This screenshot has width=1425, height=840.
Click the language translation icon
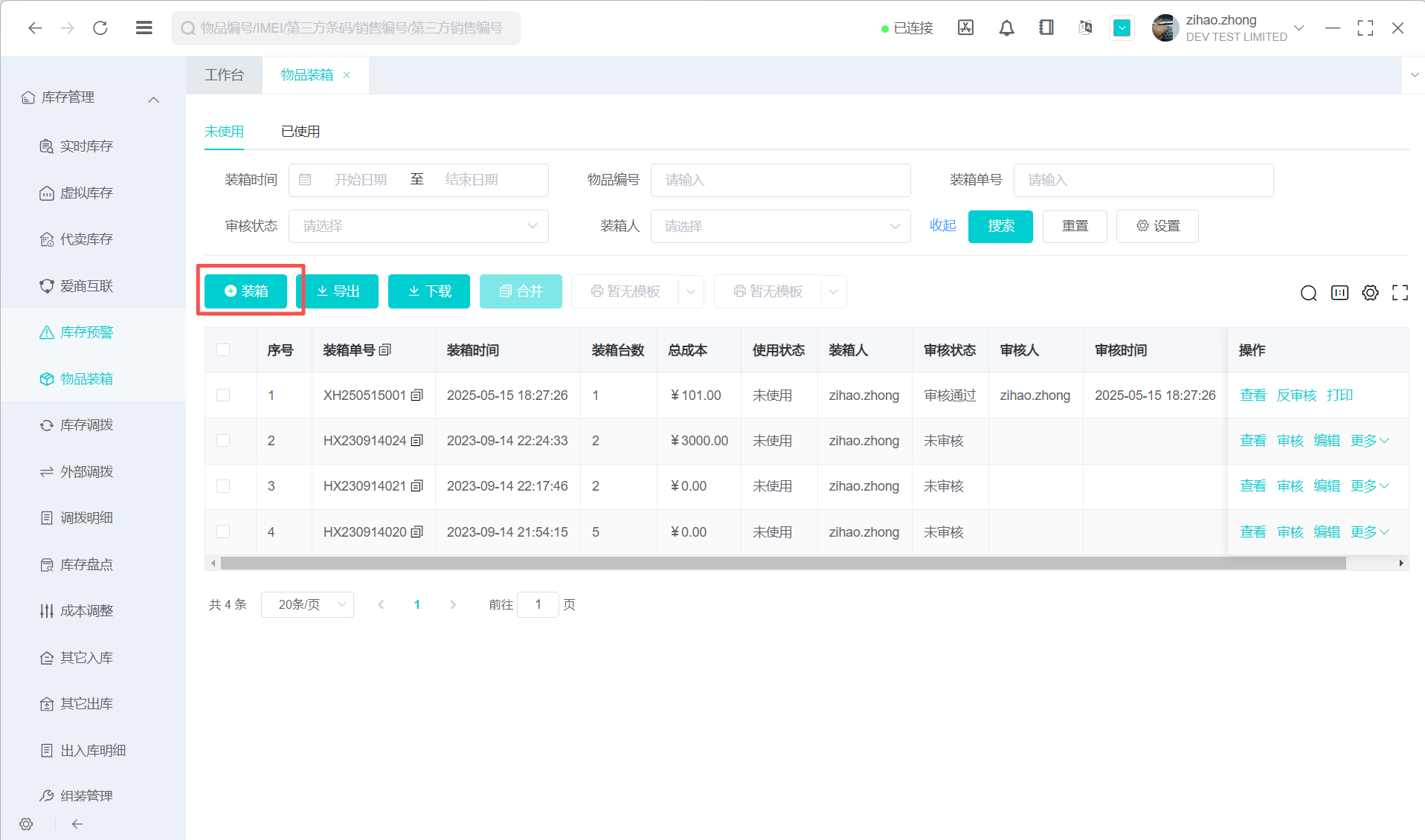1085,28
